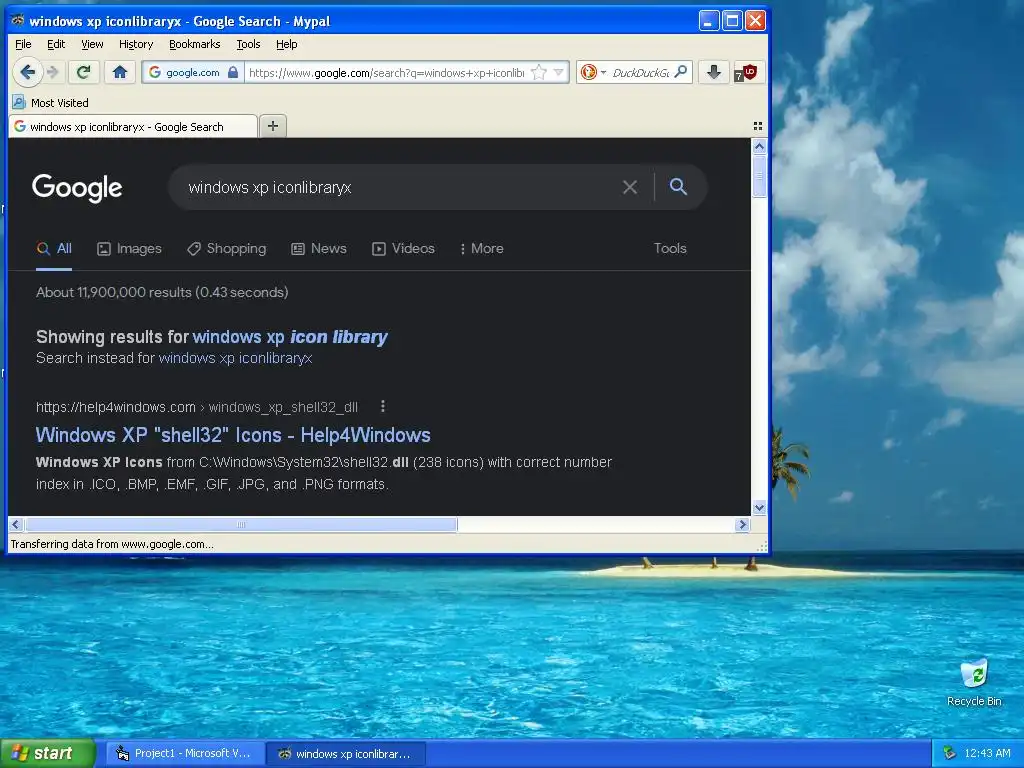Open Google search Tools filter
This screenshot has height=768, width=1024.
(x=670, y=248)
